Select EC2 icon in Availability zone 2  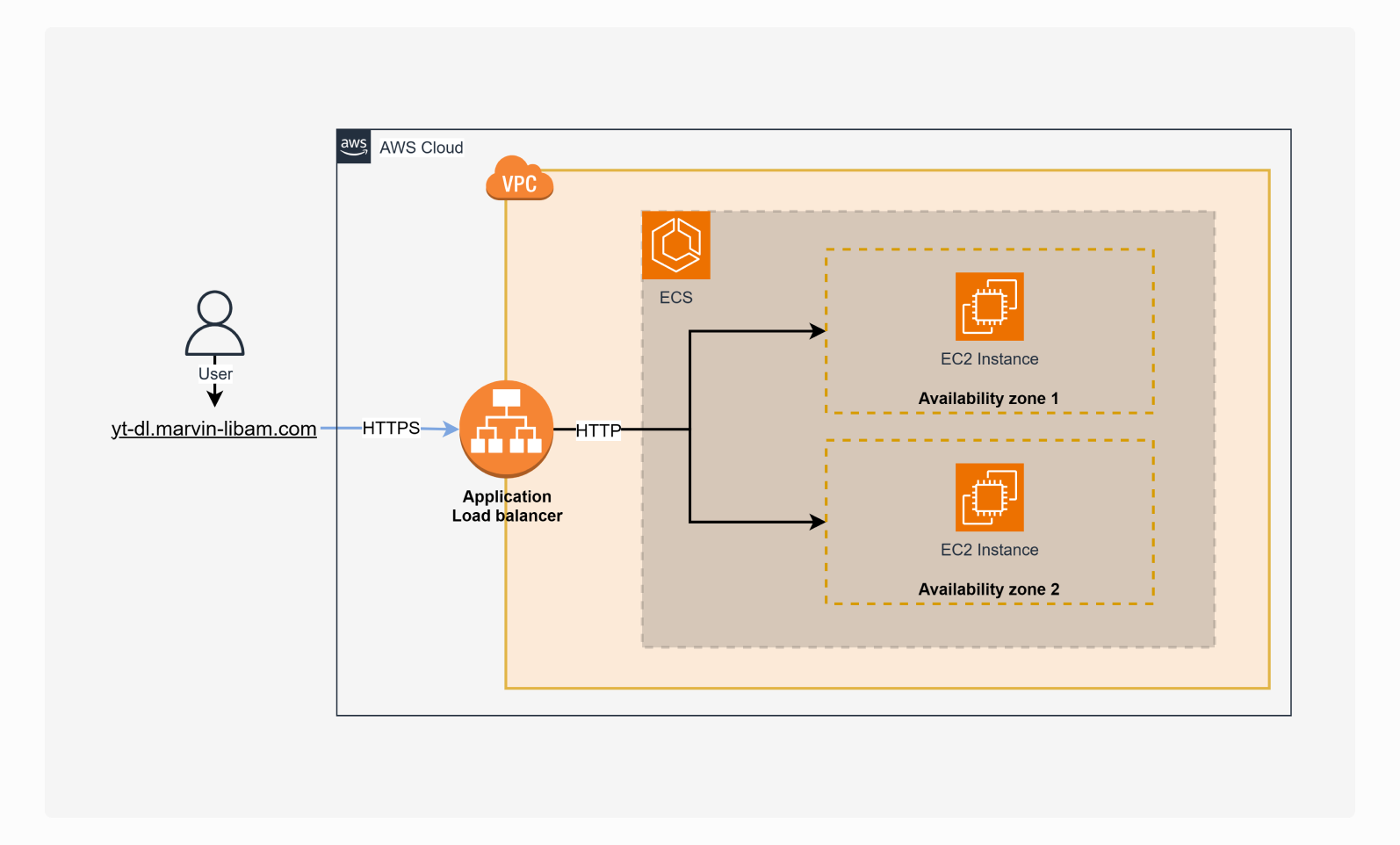pyautogui.click(x=989, y=497)
